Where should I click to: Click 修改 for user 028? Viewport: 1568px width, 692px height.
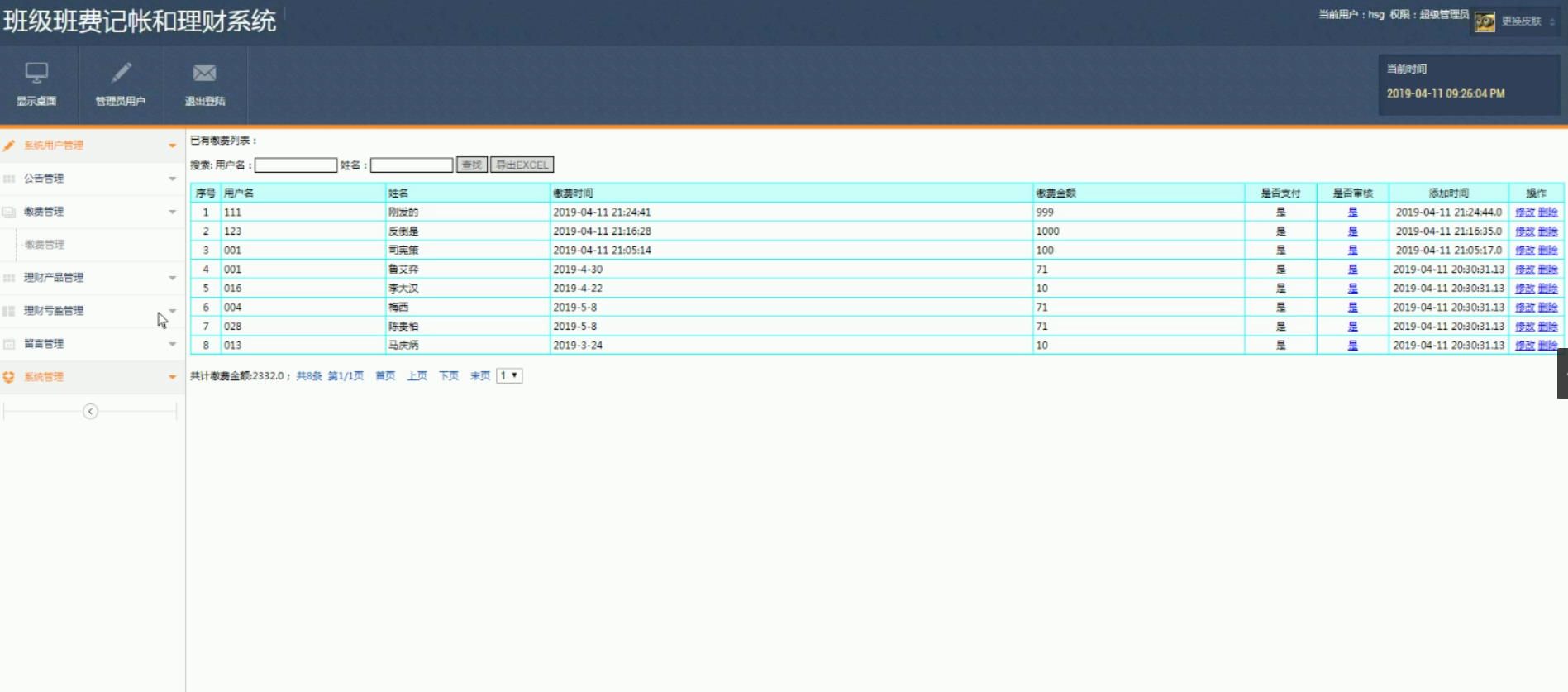1525,327
